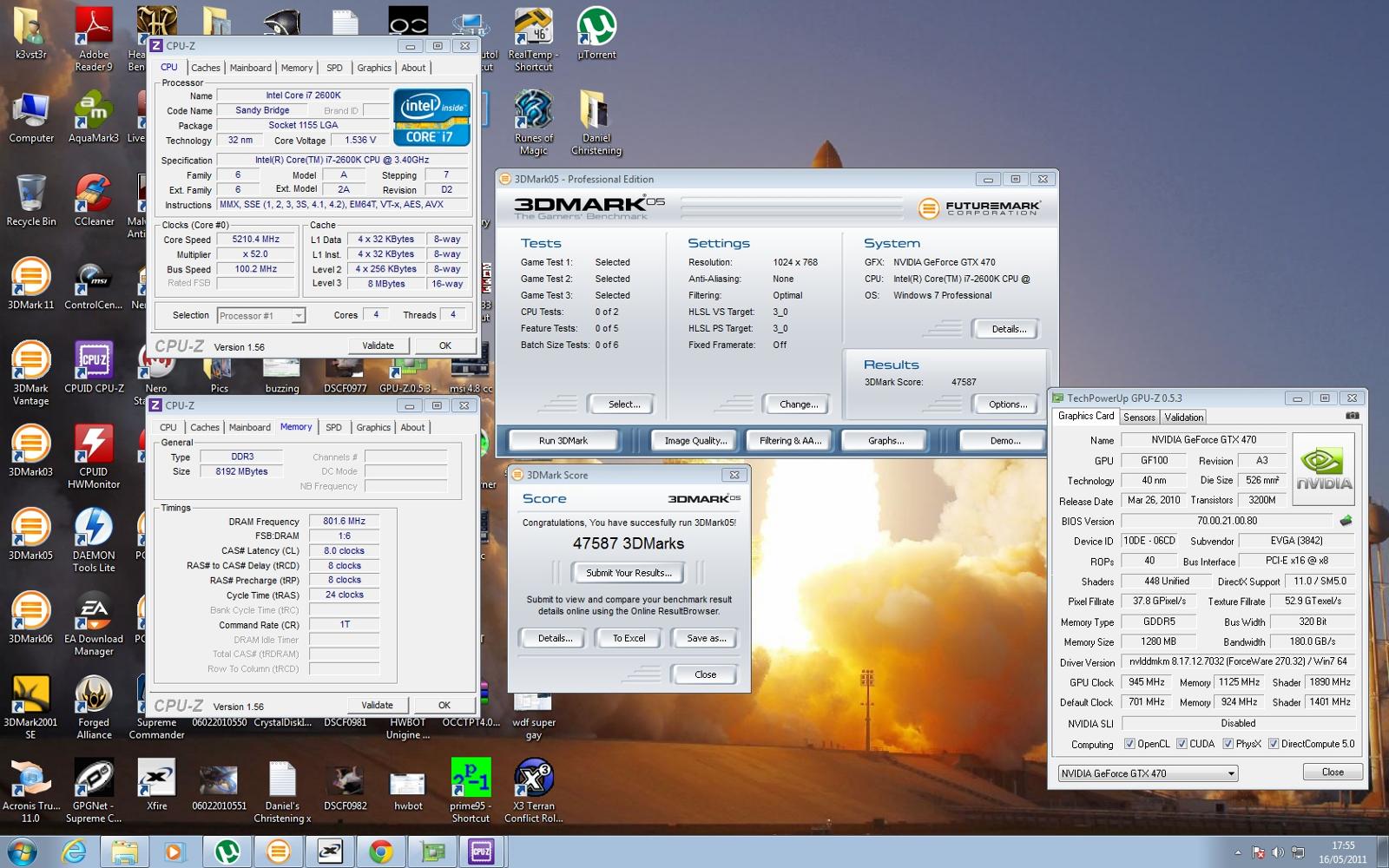Open the Adobe Reader 9 desktop icon
Screen dimensions: 1389x868
coord(94,38)
